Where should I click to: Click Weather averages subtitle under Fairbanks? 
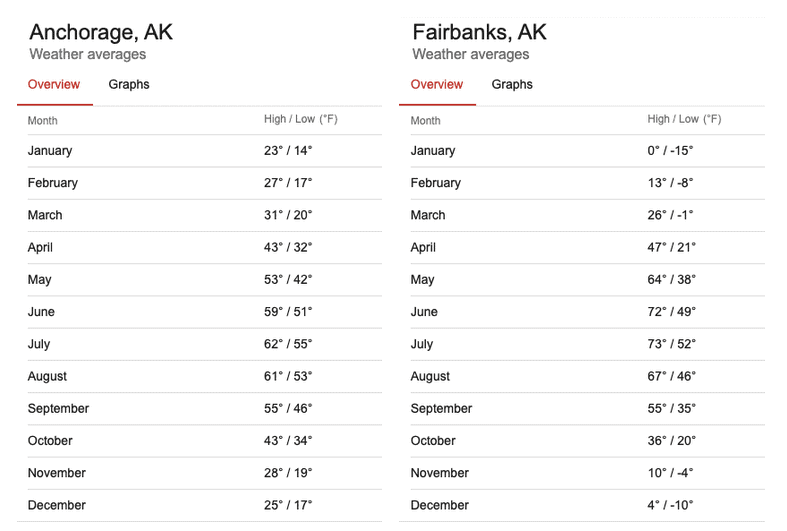tap(471, 55)
